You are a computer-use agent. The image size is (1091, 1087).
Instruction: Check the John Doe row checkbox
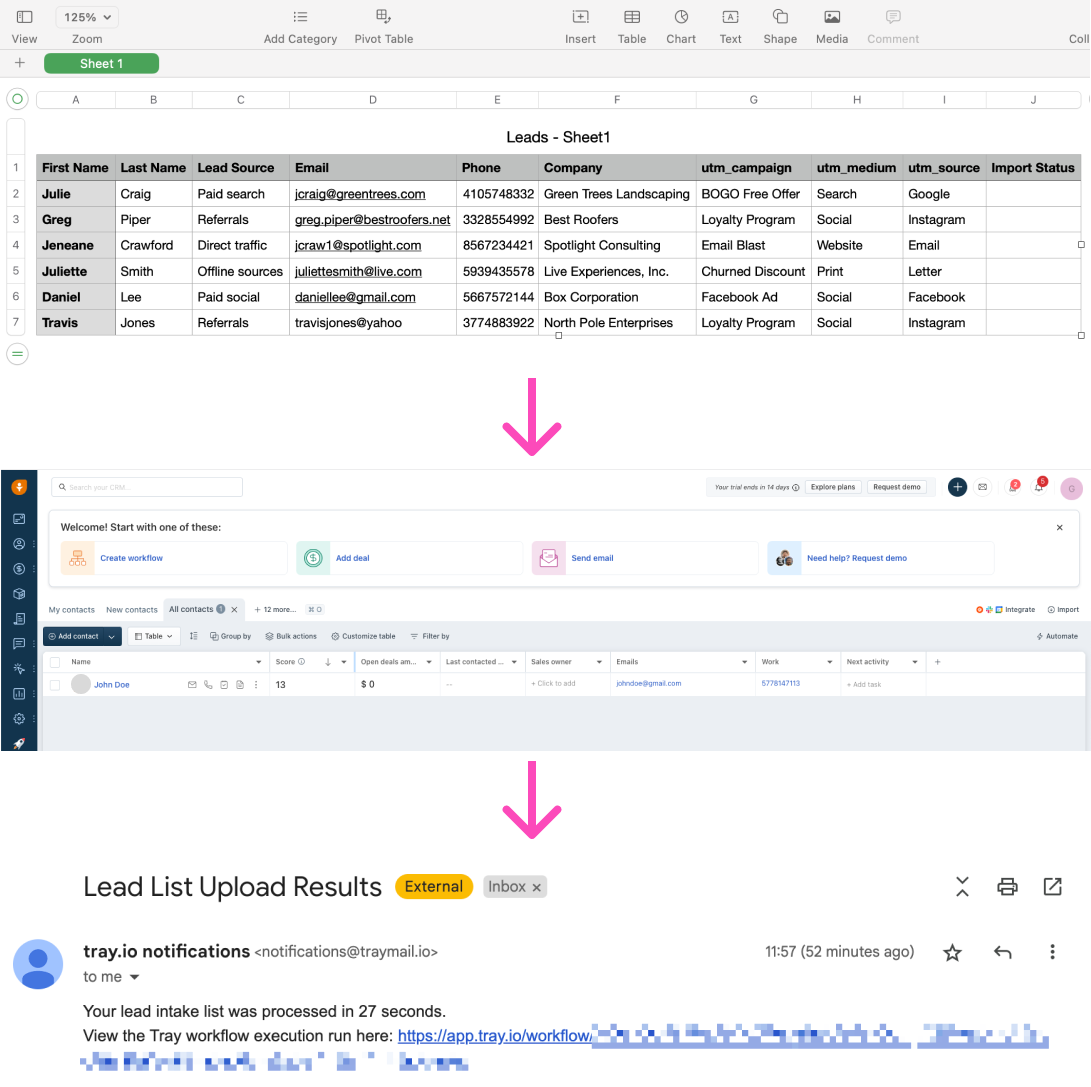click(x=55, y=685)
